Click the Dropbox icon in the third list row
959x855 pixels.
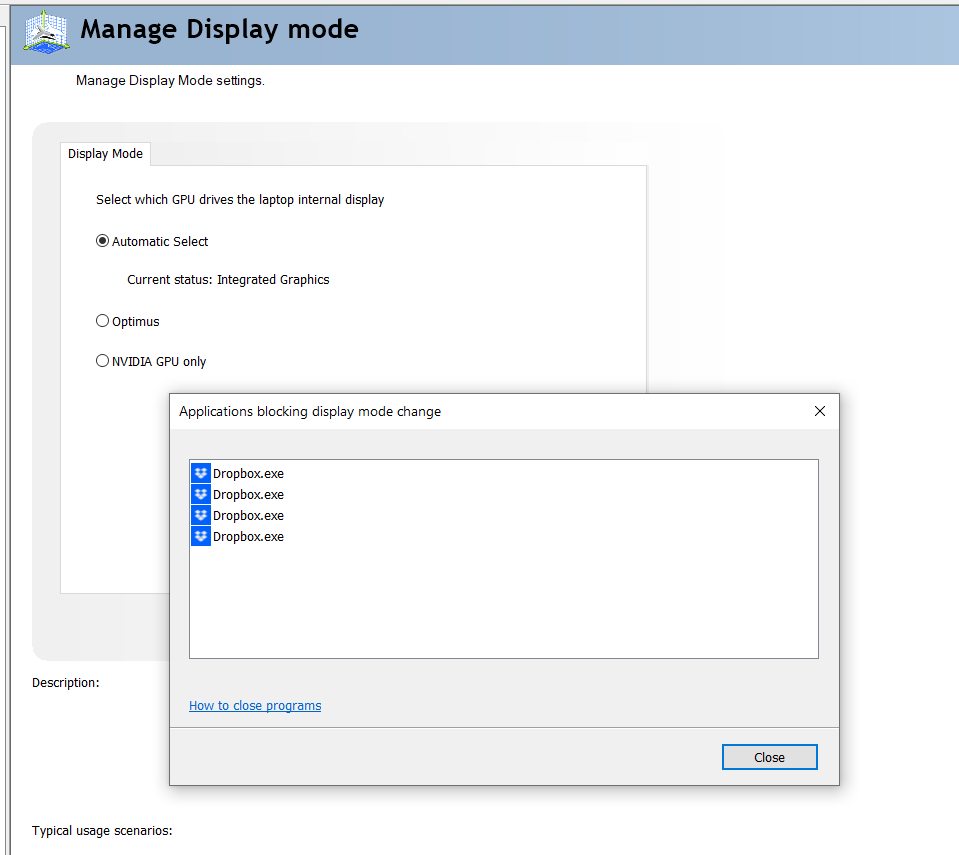click(x=201, y=515)
